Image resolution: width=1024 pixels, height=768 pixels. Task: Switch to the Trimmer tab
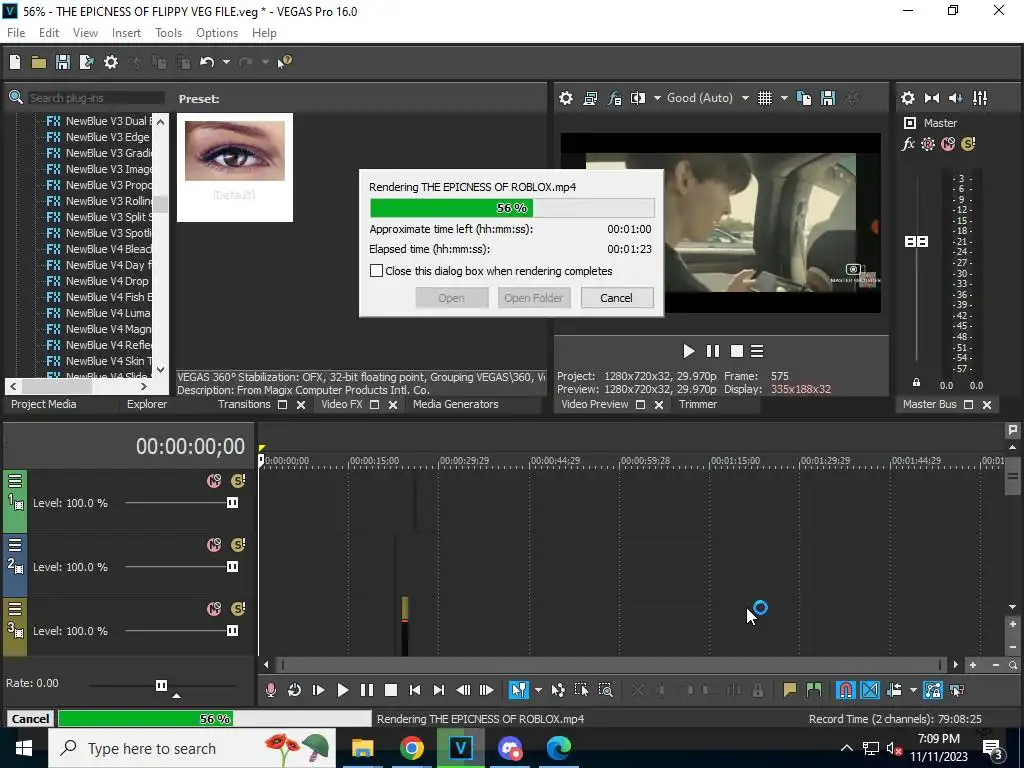[x=698, y=404]
